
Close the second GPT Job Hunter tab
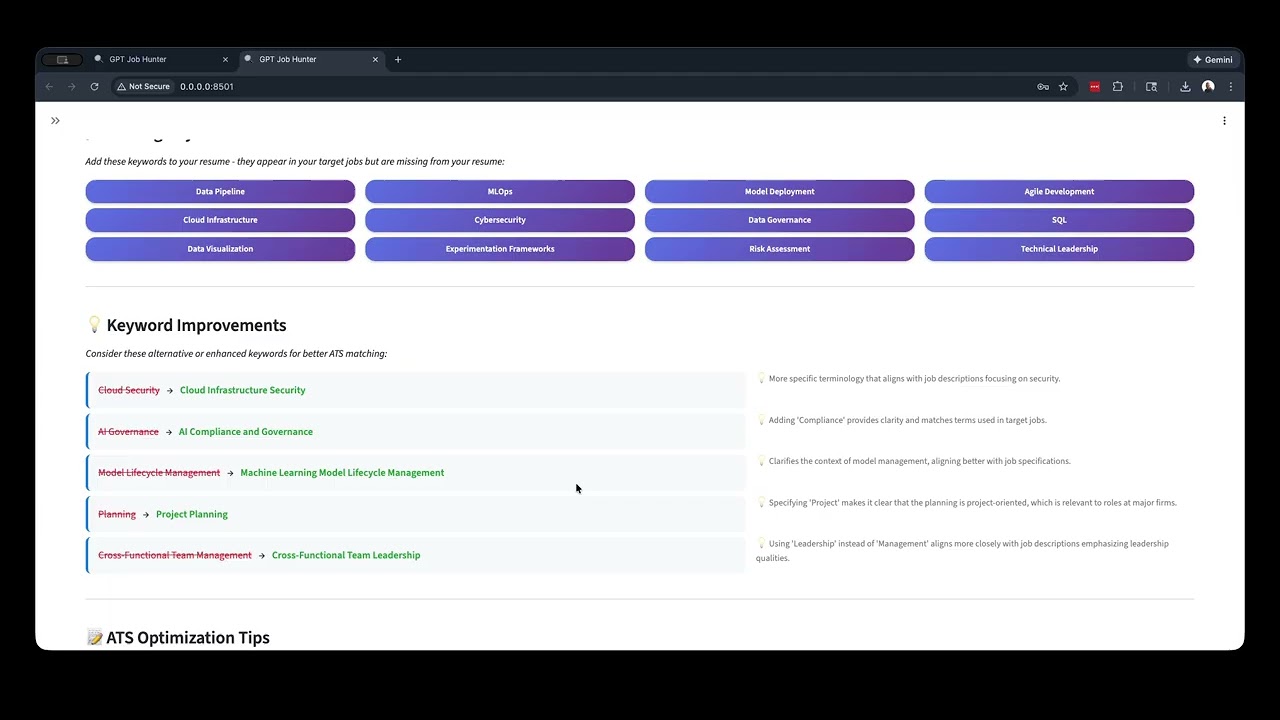click(375, 59)
